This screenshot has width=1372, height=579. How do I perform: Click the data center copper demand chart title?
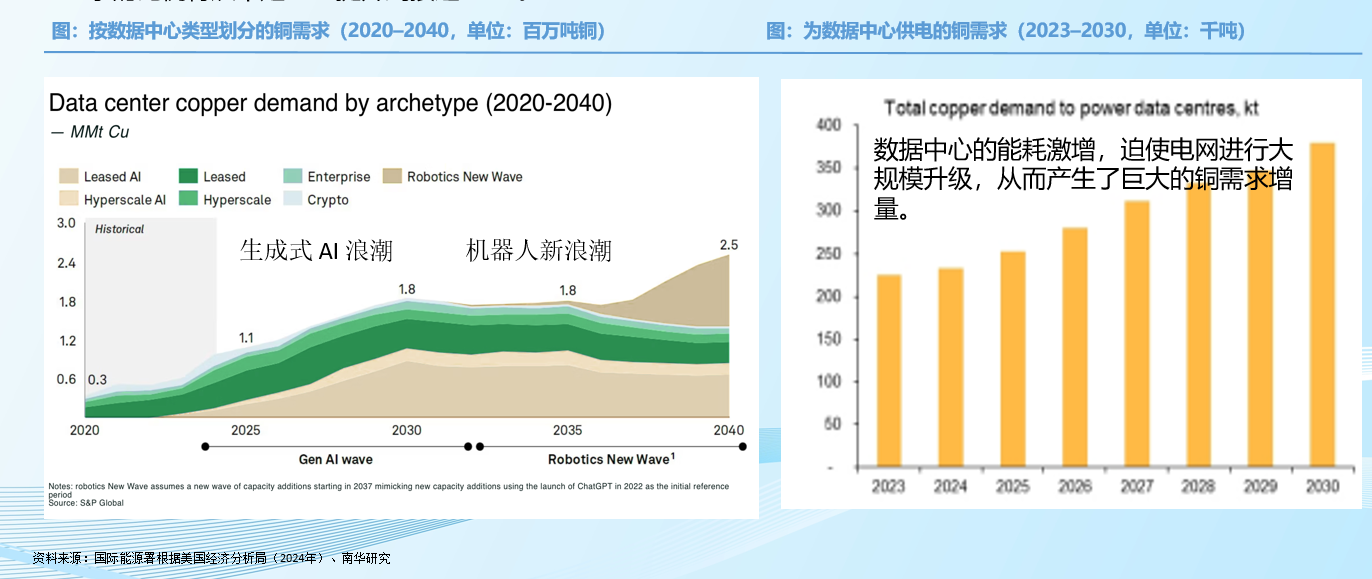tap(330, 103)
